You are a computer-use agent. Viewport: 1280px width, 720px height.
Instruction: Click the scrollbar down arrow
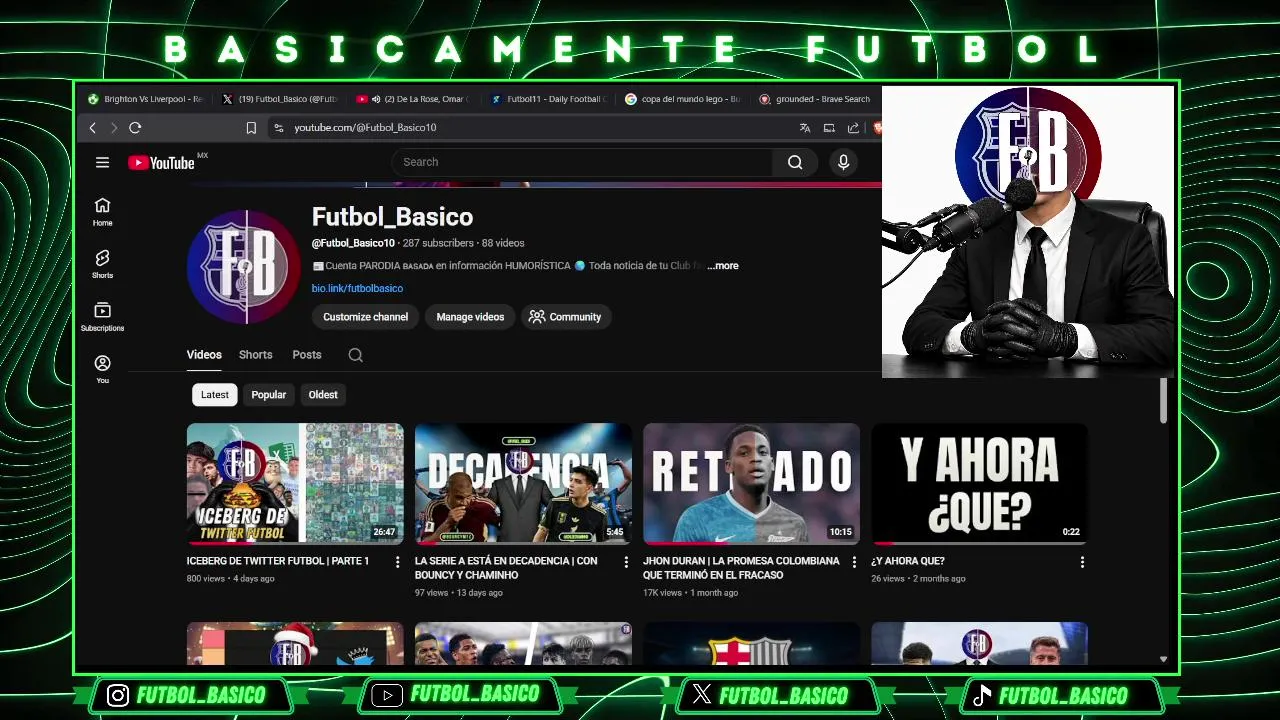coord(1163,659)
